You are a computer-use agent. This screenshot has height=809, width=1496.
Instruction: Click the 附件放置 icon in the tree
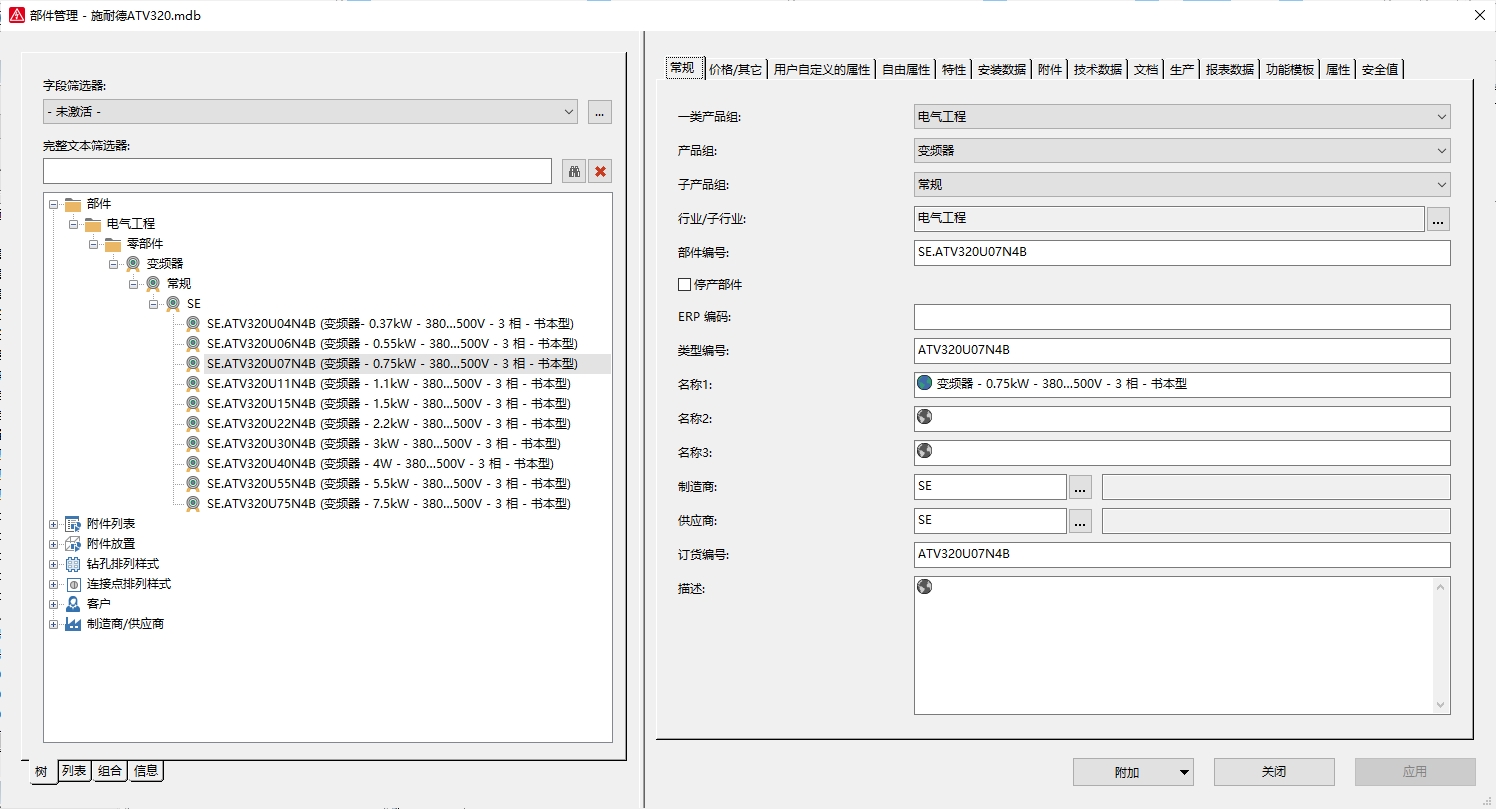pyautogui.click(x=72, y=544)
